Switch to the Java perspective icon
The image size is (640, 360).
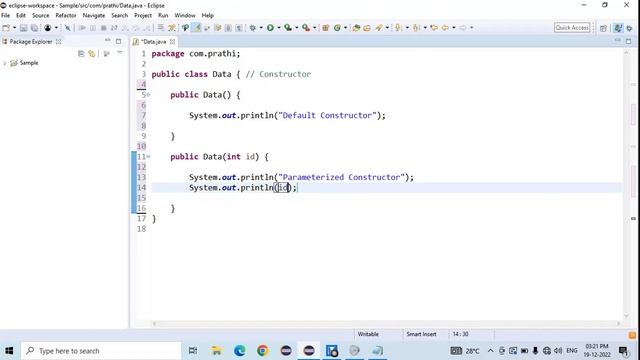tap(618, 28)
